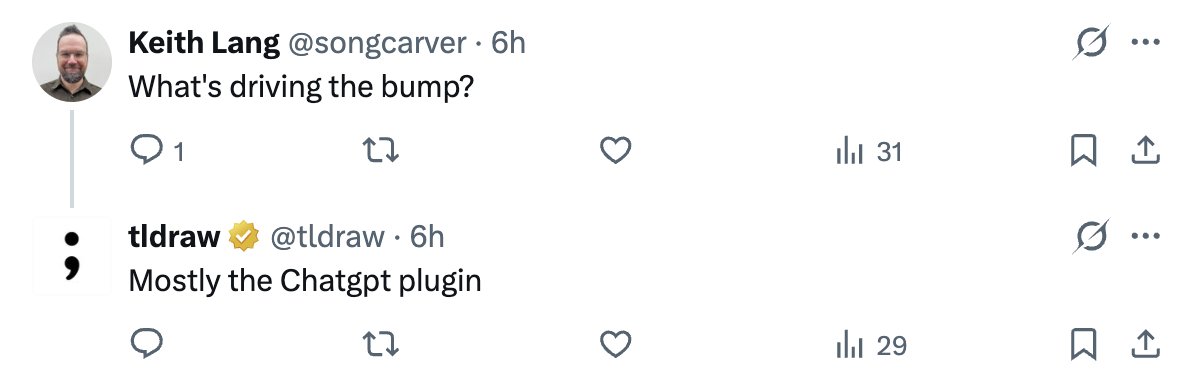
Task: View analytics showing 29 views
Action: (x=871, y=345)
